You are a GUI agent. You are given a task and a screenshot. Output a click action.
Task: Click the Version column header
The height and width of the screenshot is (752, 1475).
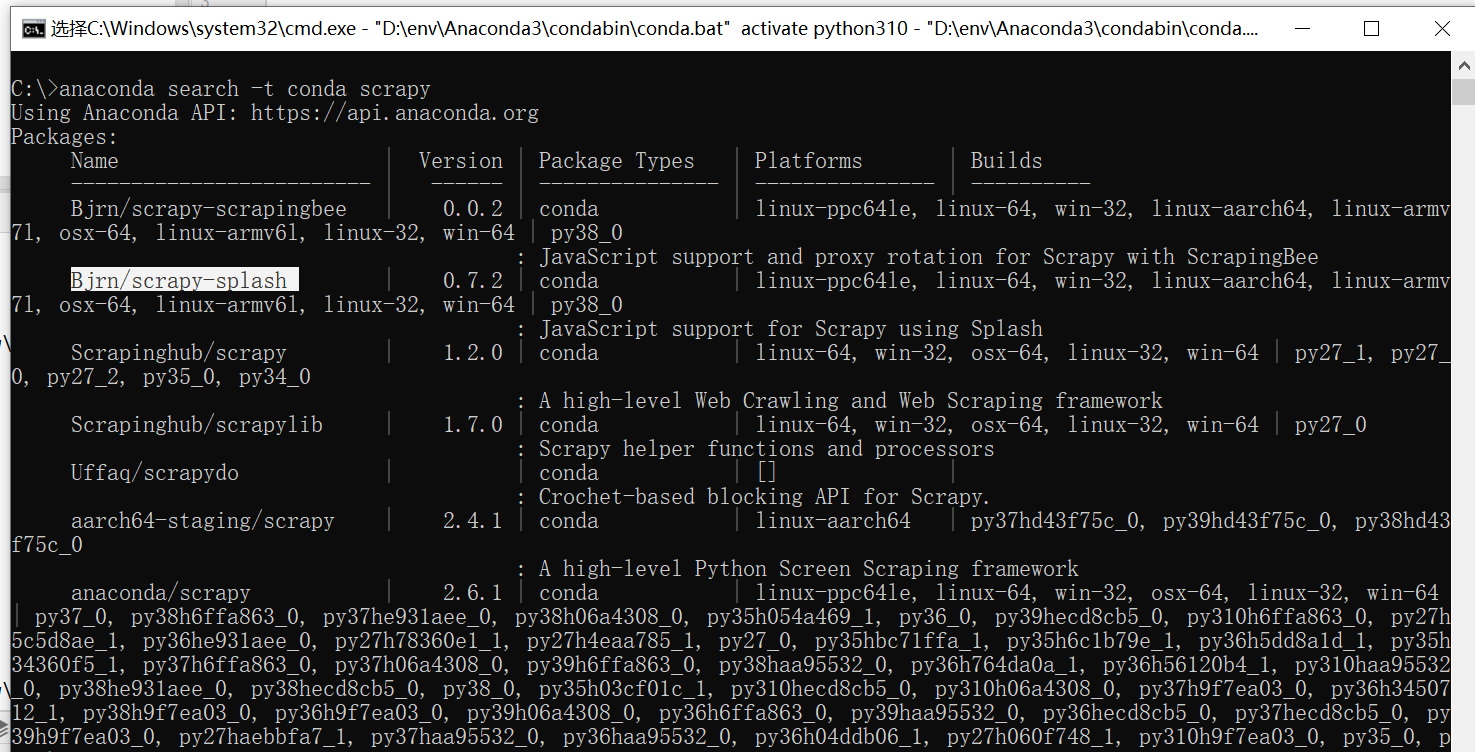tap(461, 161)
